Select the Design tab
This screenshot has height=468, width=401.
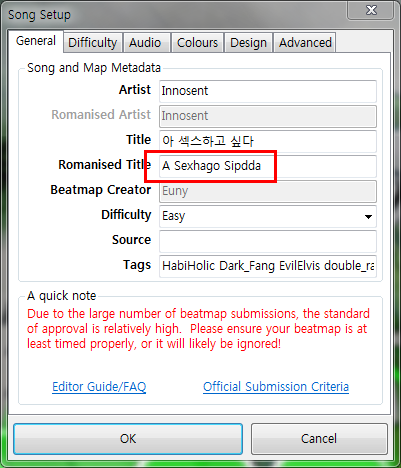click(248, 43)
